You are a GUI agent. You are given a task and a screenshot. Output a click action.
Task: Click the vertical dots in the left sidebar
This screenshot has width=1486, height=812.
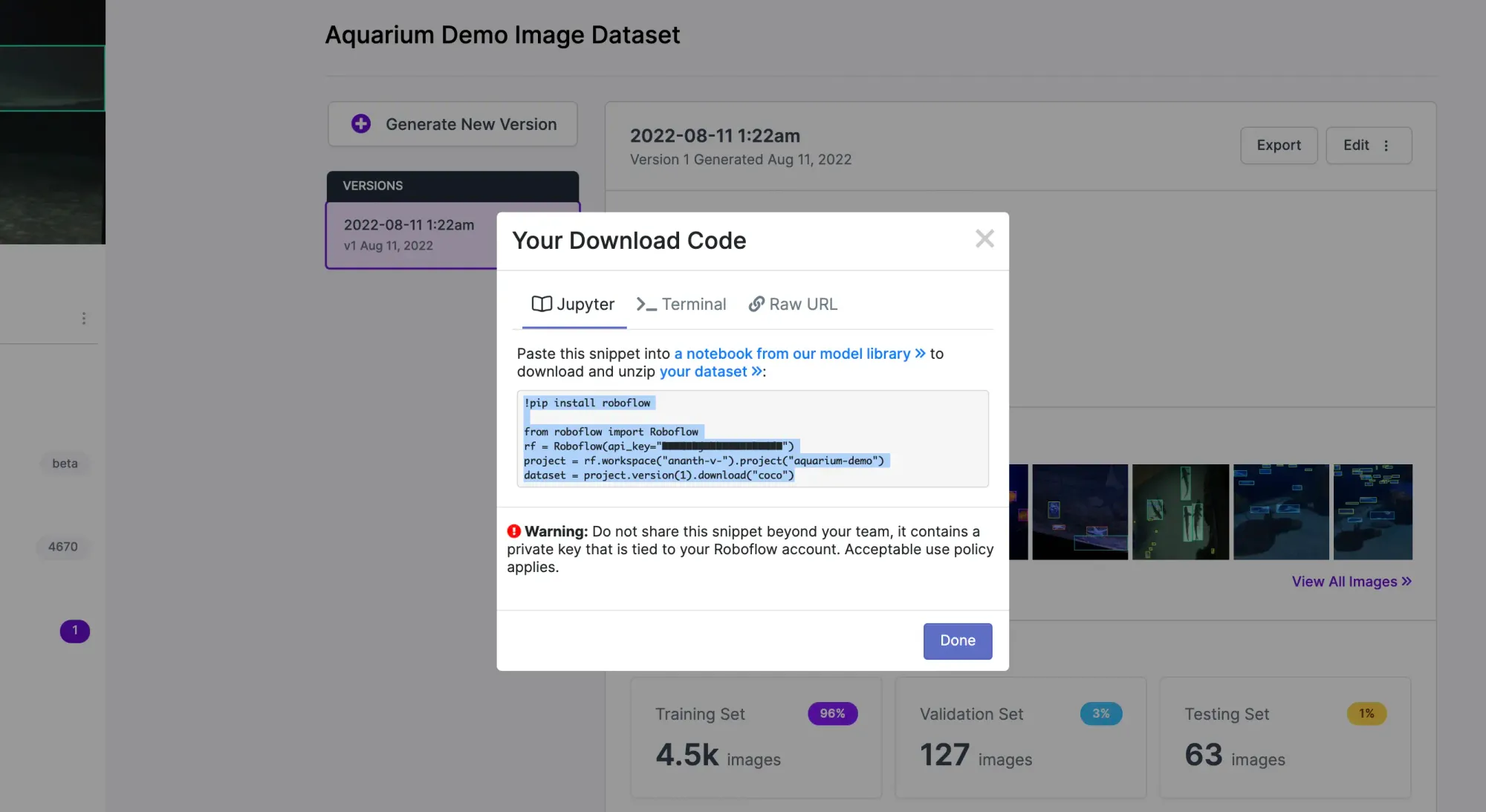click(x=84, y=318)
